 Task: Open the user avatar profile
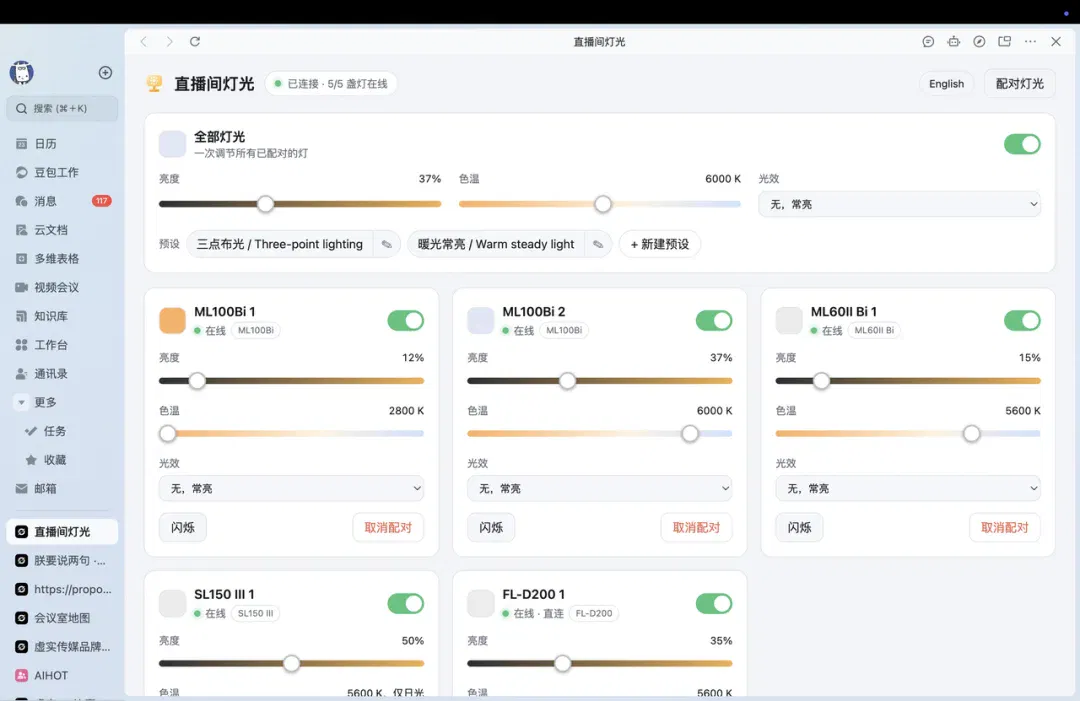pos(21,72)
